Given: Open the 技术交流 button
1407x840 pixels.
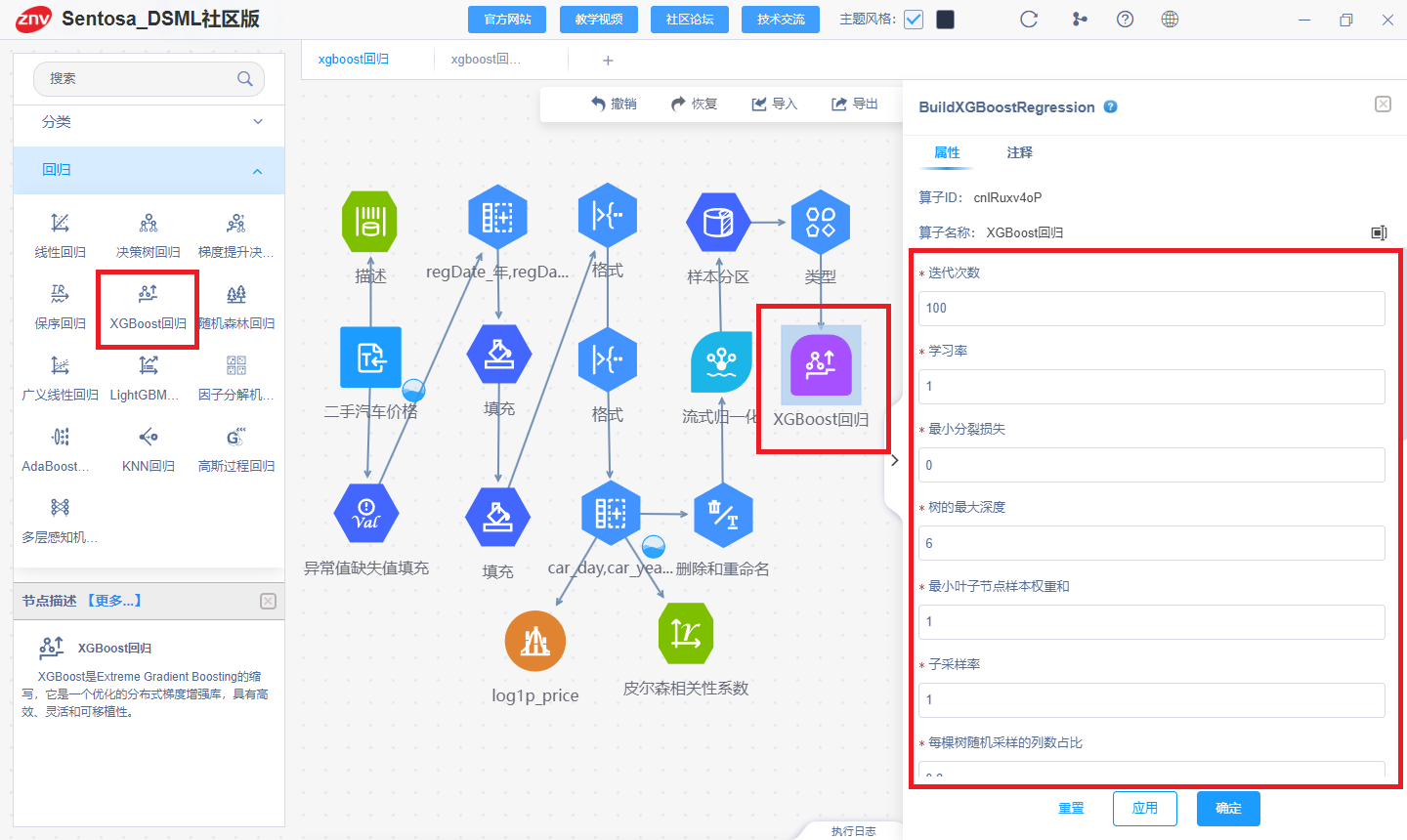Looking at the screenshot, I should point(781,20).
